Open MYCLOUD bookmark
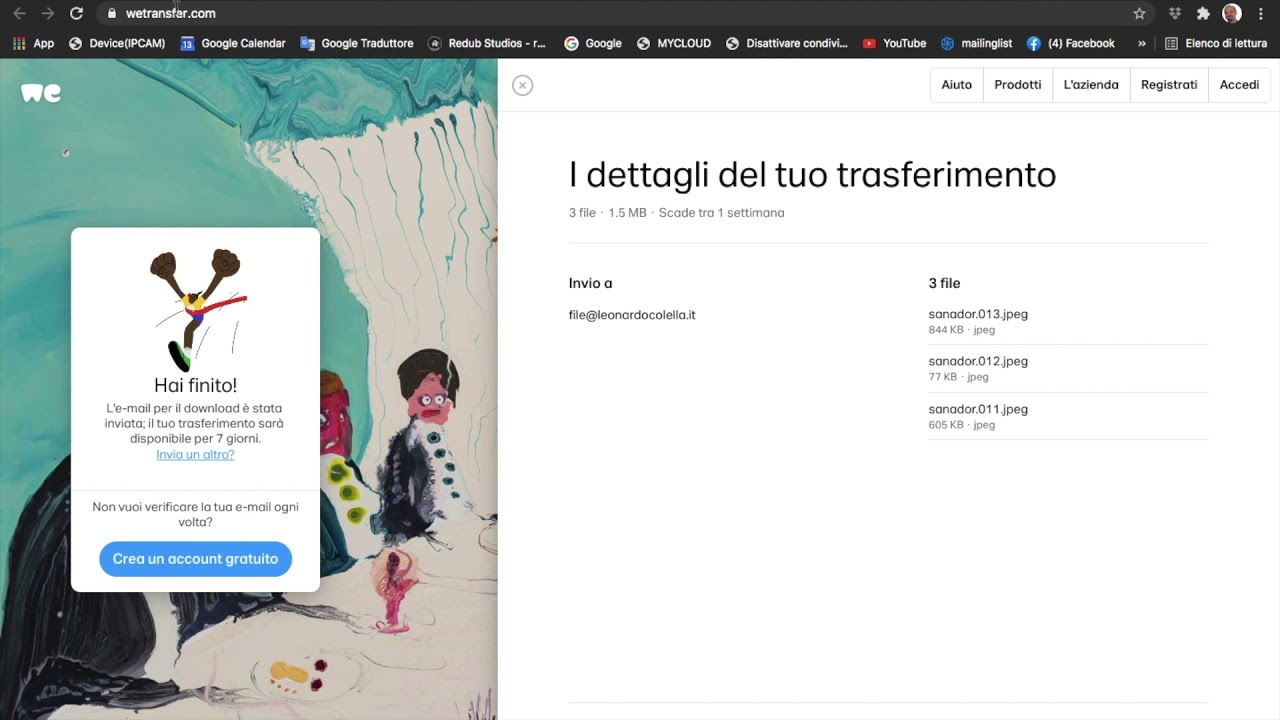 point(674,43)
